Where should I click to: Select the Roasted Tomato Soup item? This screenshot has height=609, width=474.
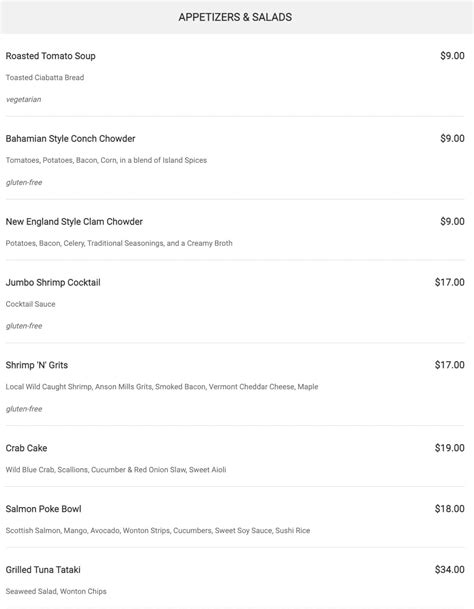tap(51, 56)
